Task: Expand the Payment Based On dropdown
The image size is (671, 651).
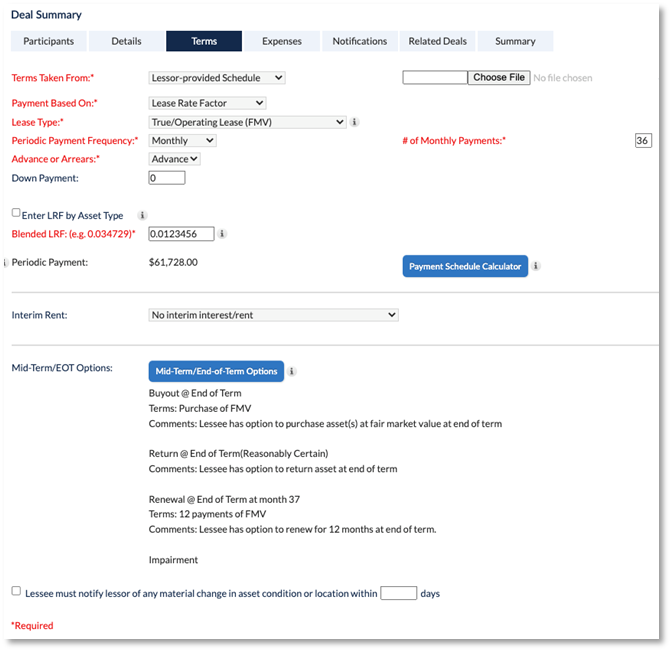Action: (x=207, y=103)
